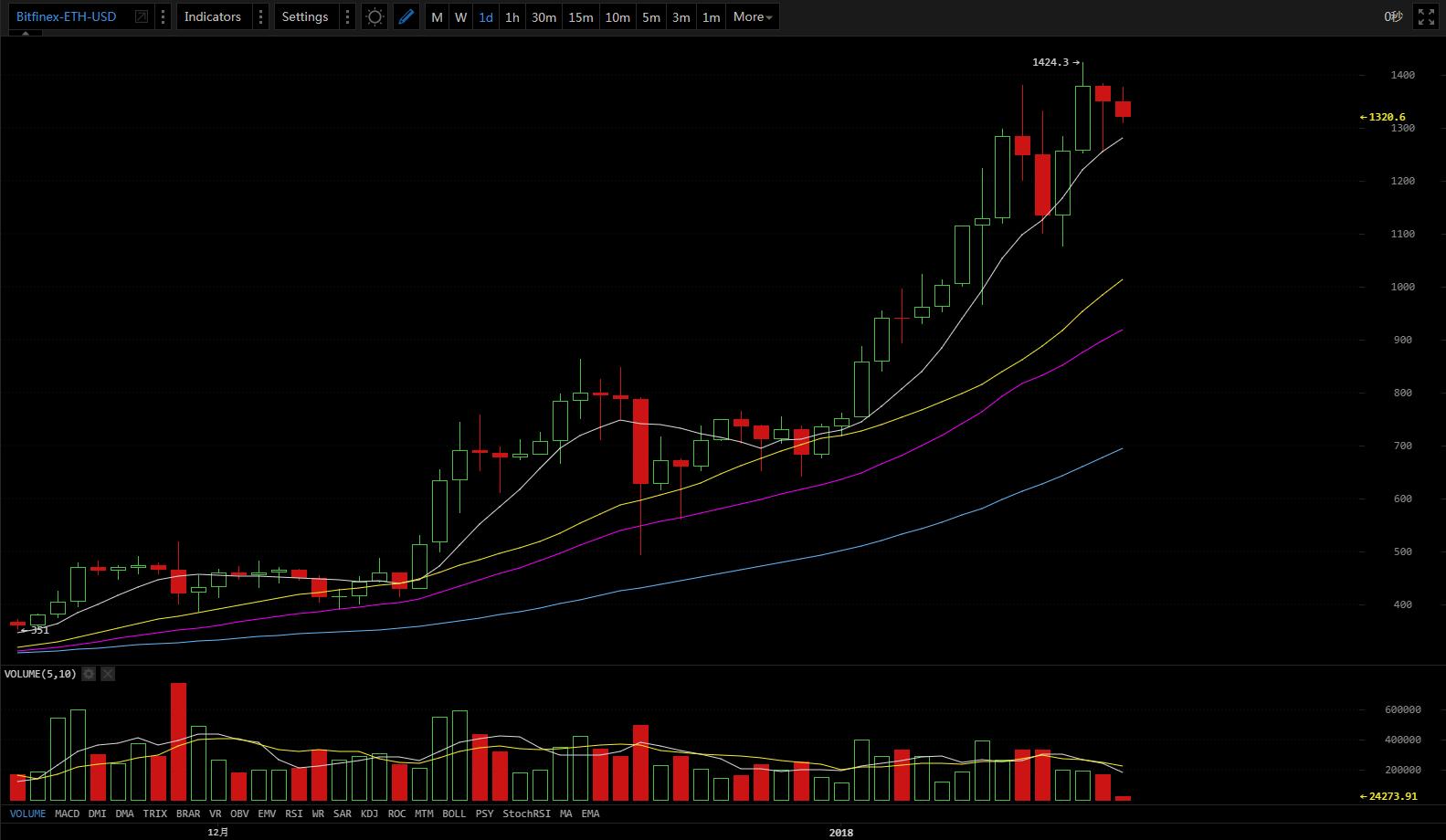Click the 12月 date axis label
The image size is (1446, 840).
pyautogui.click(x=218, y=833)
